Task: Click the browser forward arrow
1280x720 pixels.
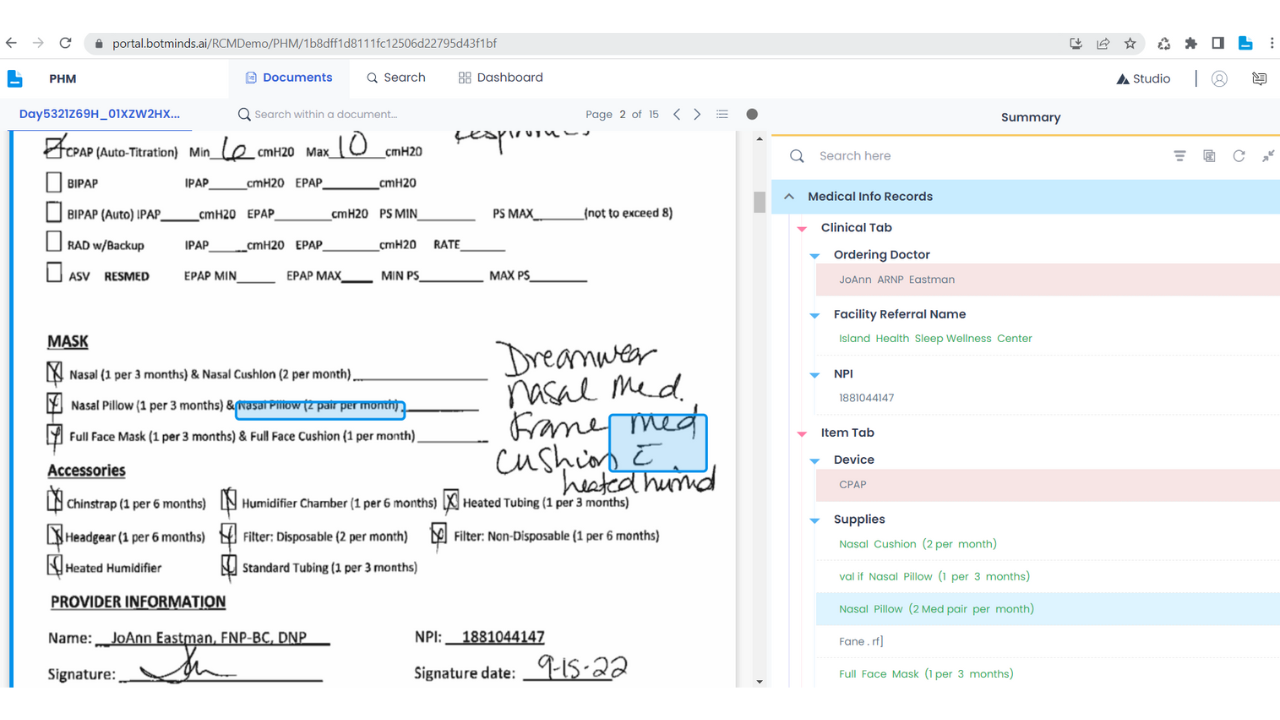Action: coord(38,43)
